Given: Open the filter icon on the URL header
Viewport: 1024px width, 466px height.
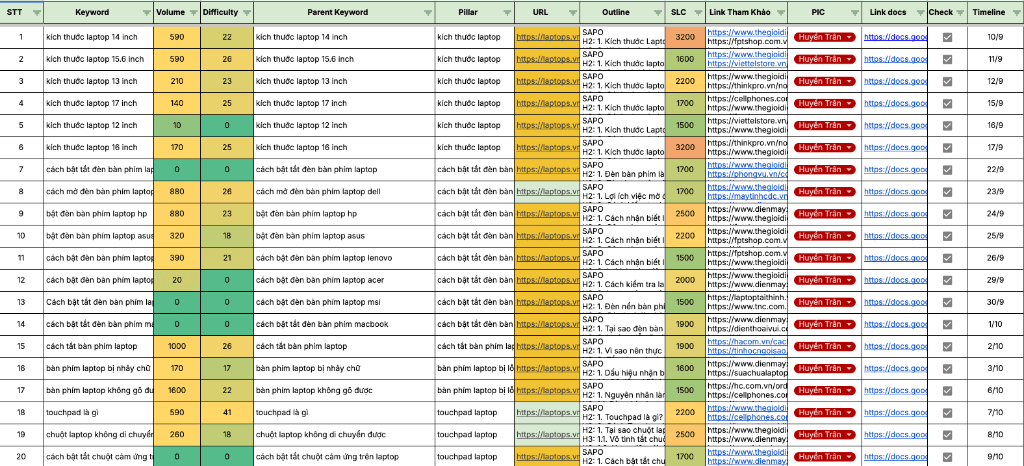Looking at the screenshot, I should click(572, 12).
